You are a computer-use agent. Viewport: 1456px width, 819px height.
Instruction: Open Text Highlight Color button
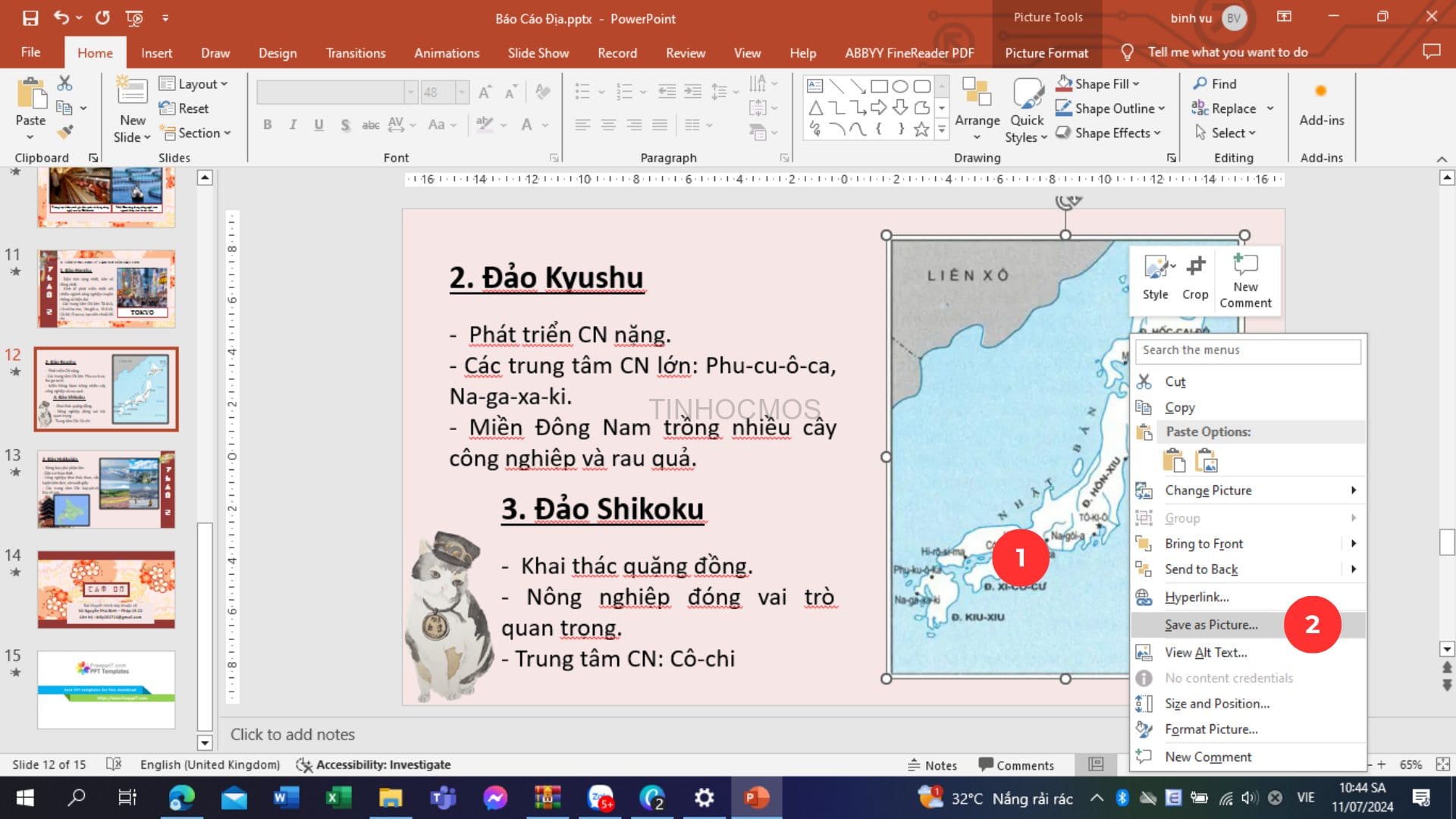pyautogui.click(x=484, y=125)
